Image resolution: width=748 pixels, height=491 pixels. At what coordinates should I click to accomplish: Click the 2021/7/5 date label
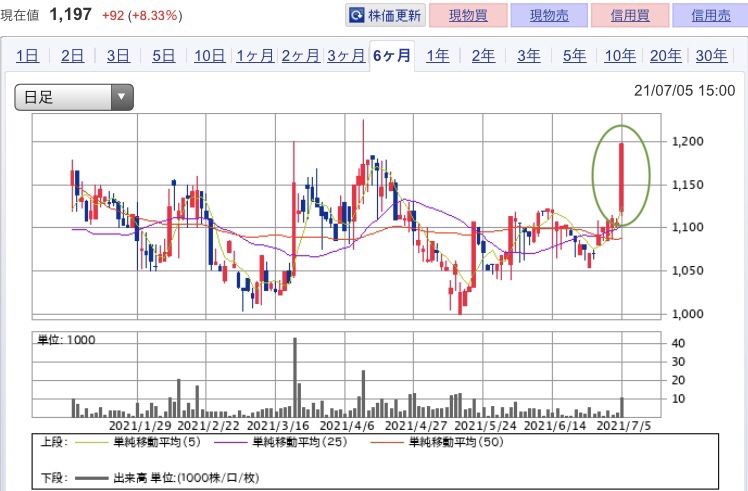coord(624,426)
